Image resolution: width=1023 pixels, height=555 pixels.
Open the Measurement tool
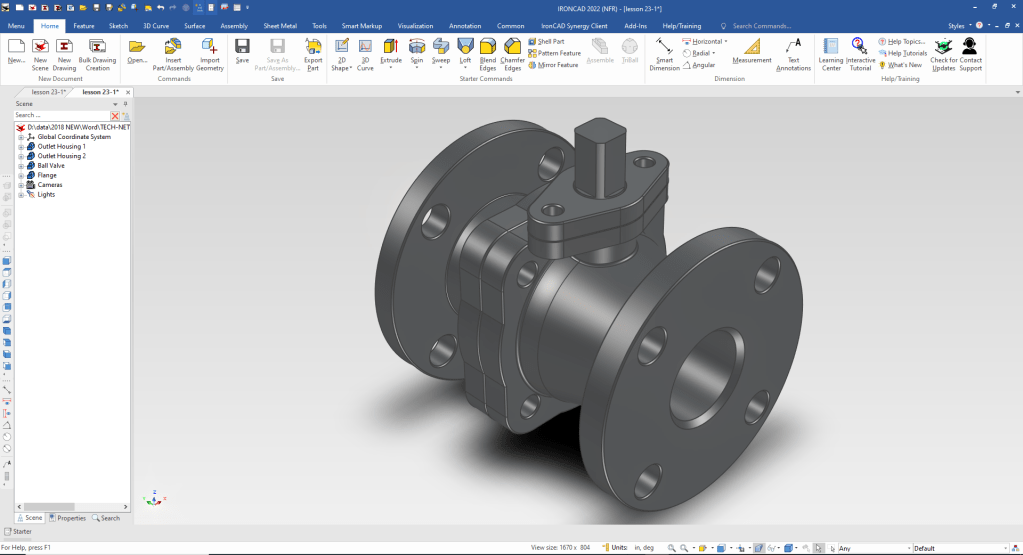tap(752, 46)
